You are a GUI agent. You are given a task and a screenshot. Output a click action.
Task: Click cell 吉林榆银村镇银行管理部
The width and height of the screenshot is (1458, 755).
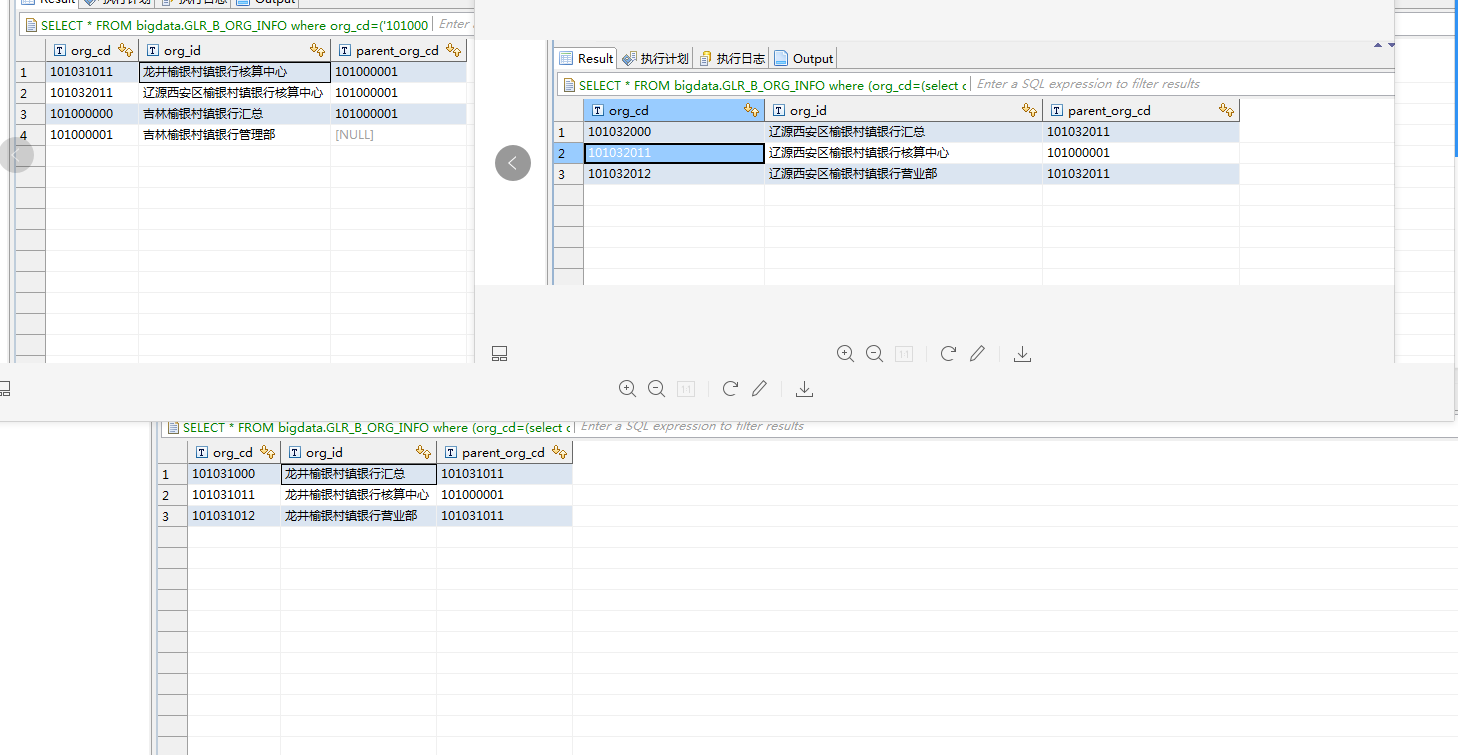click(234, 134)
